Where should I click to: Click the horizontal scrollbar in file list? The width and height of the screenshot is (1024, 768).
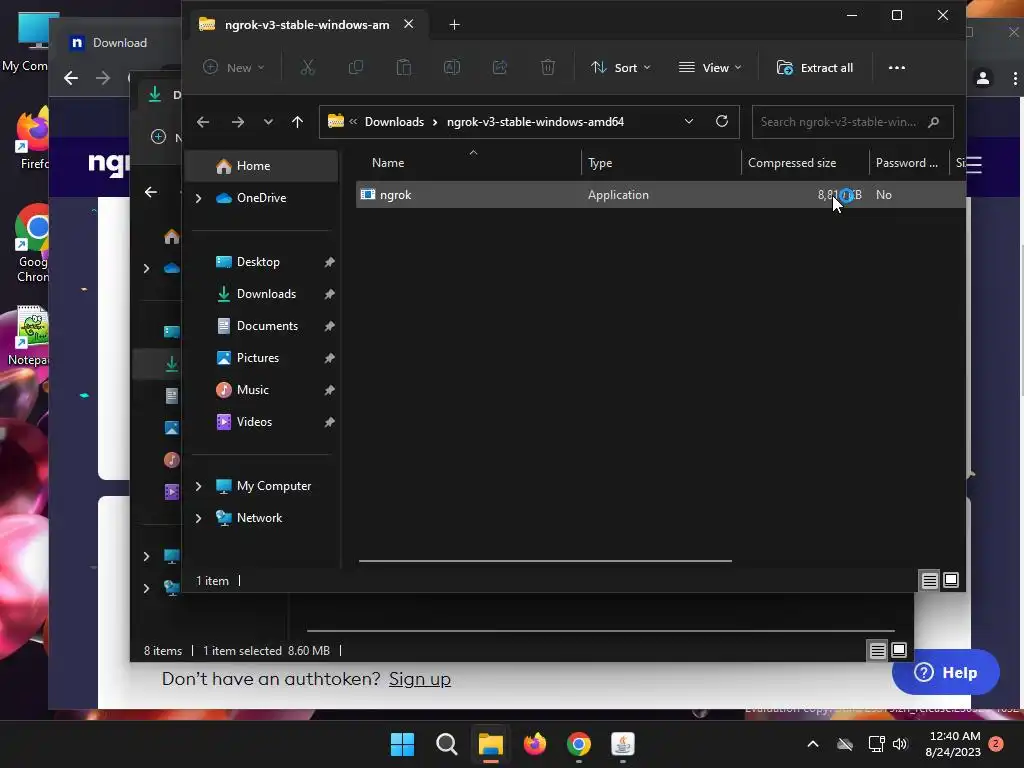pos(545,560)
